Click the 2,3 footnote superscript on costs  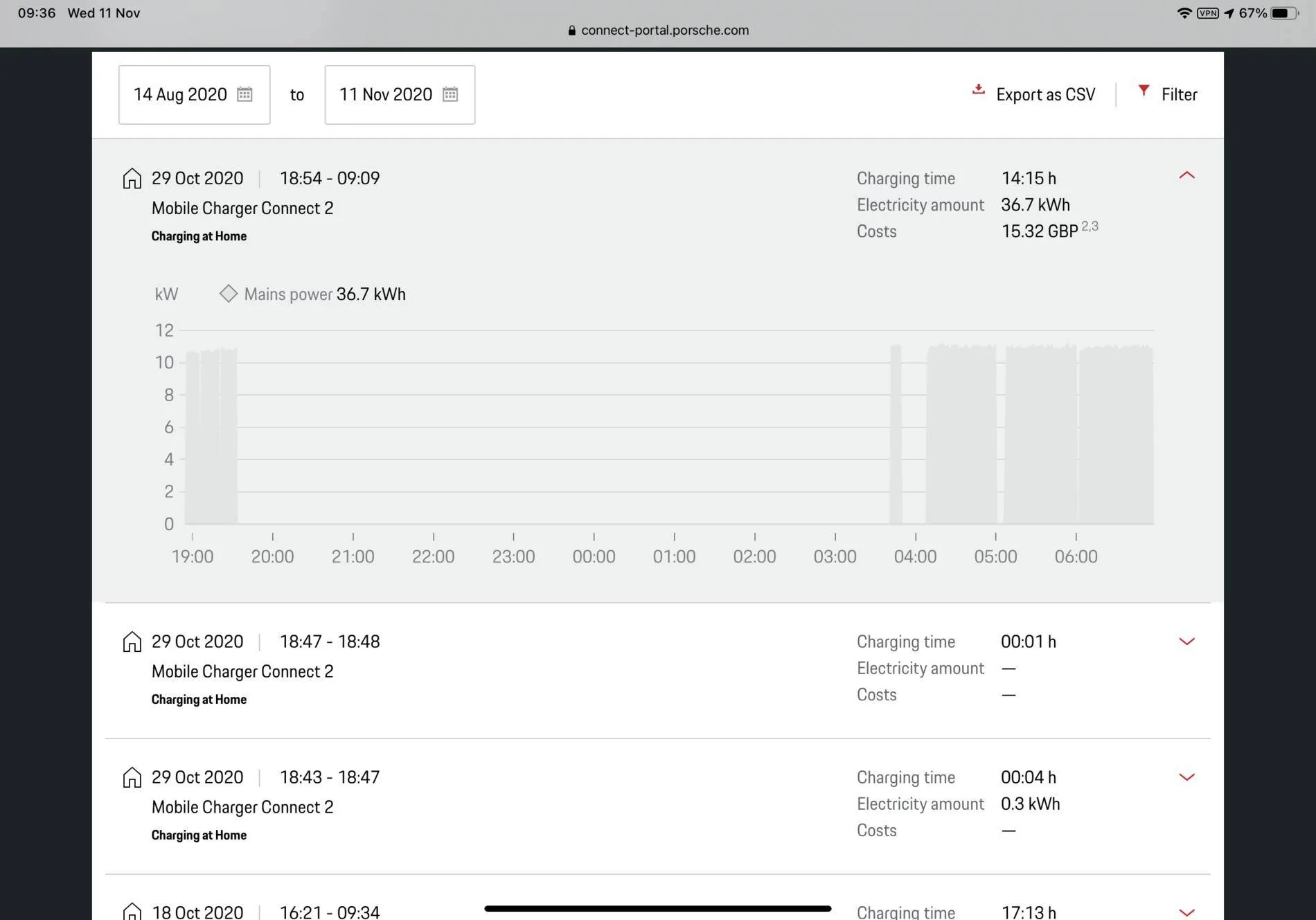coord(1090,227)
